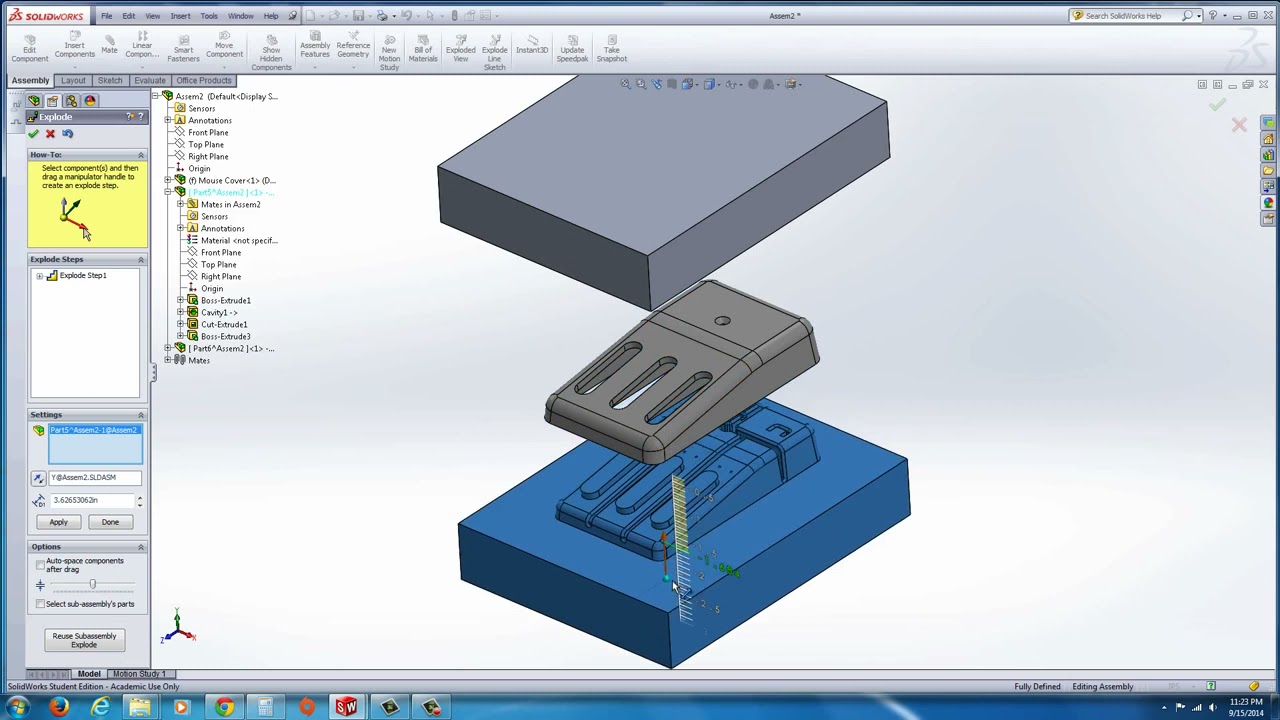The image size is (1280, 720).
Task: Click the Exploded View tool
Action: tap(461, 49)
